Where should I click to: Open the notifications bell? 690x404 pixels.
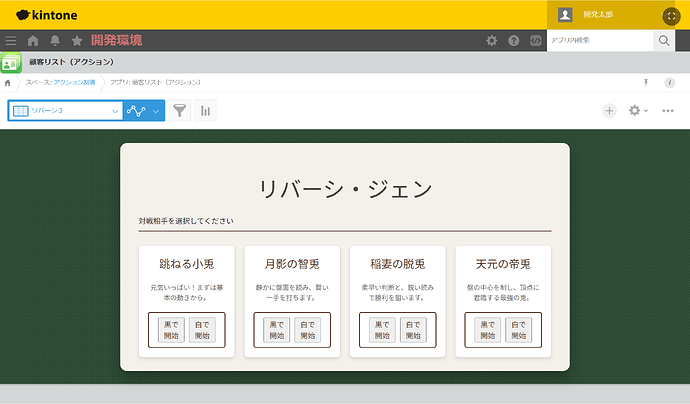click(x=55, y=41)
